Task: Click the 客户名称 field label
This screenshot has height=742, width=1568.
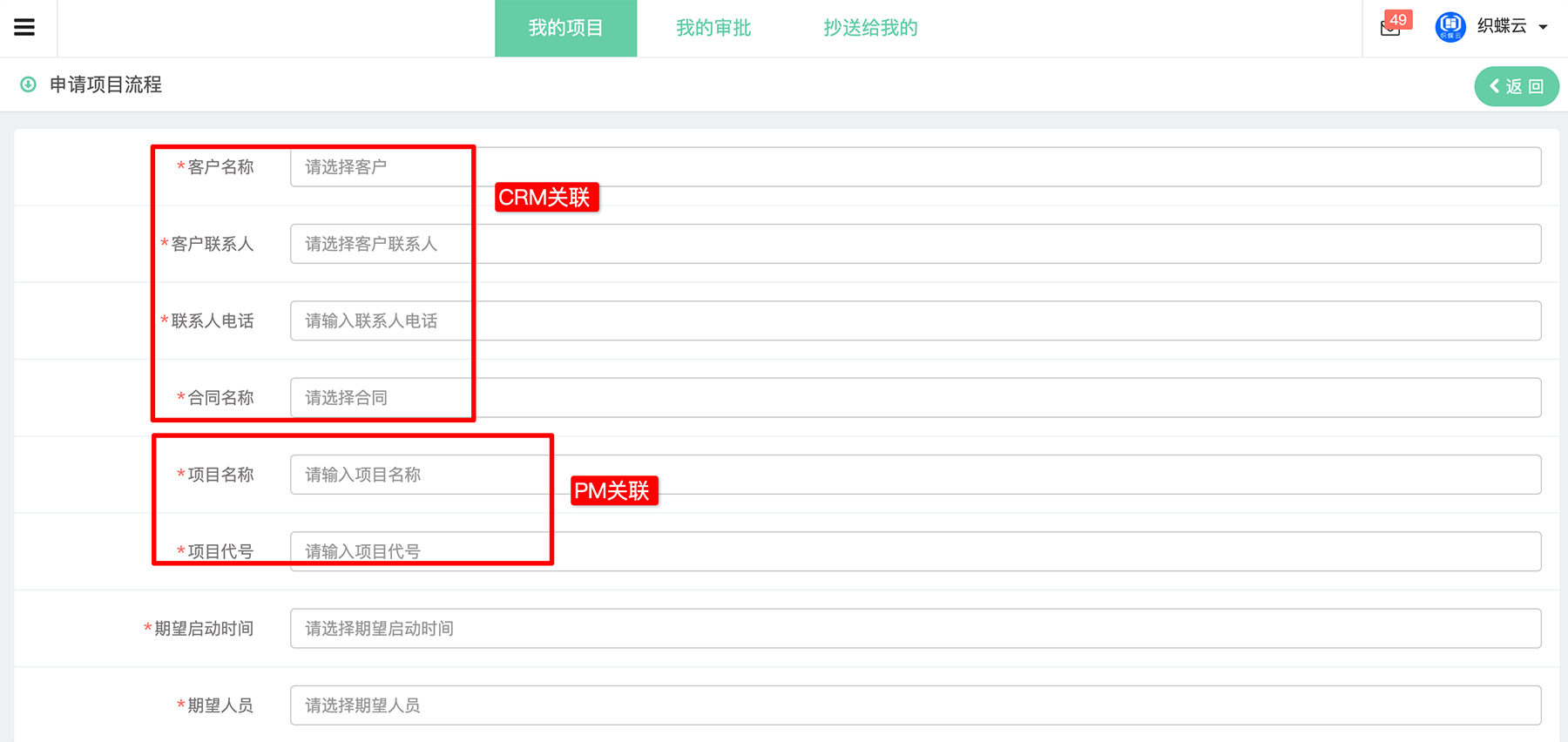Action: click(220, 167)
